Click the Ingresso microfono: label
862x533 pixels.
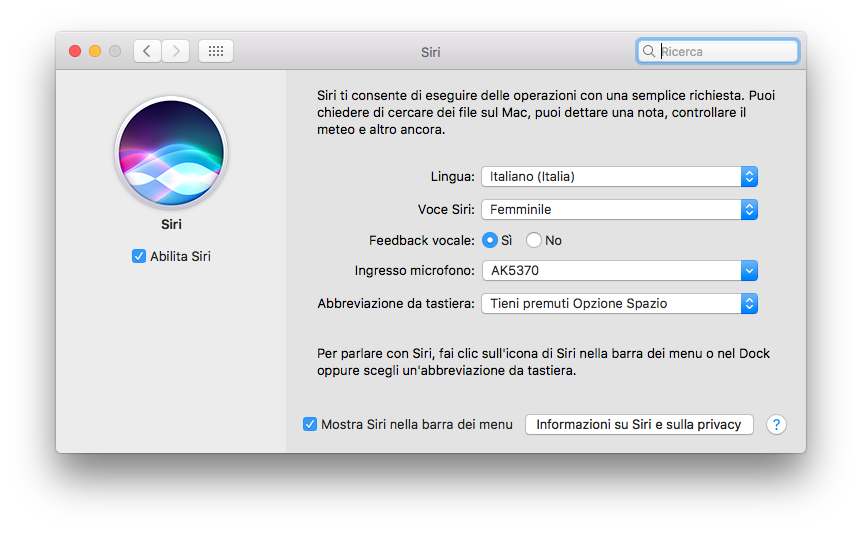tap(415, 270)
